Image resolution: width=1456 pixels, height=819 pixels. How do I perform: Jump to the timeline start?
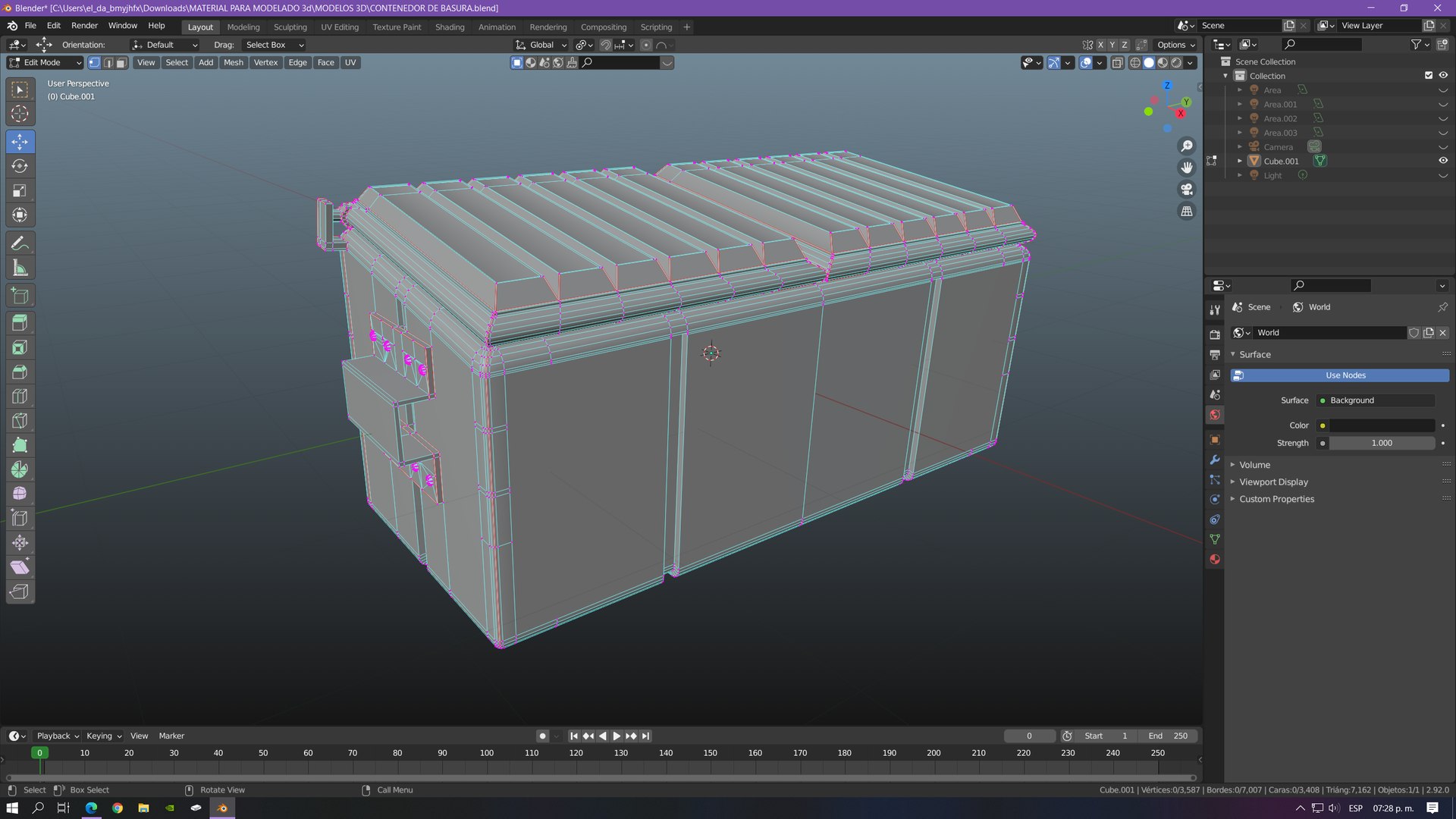click(574, 736)
